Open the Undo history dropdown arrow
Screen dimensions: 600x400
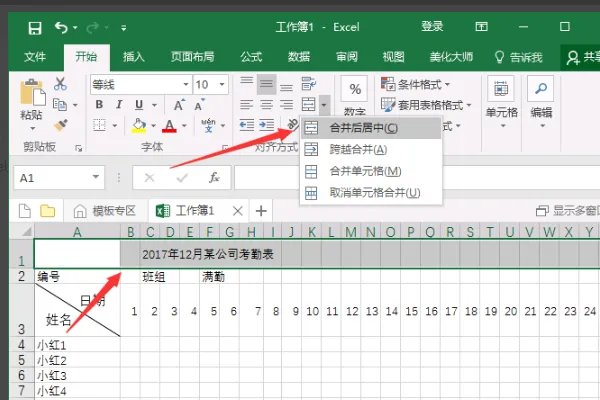click(x=75, y=28)
